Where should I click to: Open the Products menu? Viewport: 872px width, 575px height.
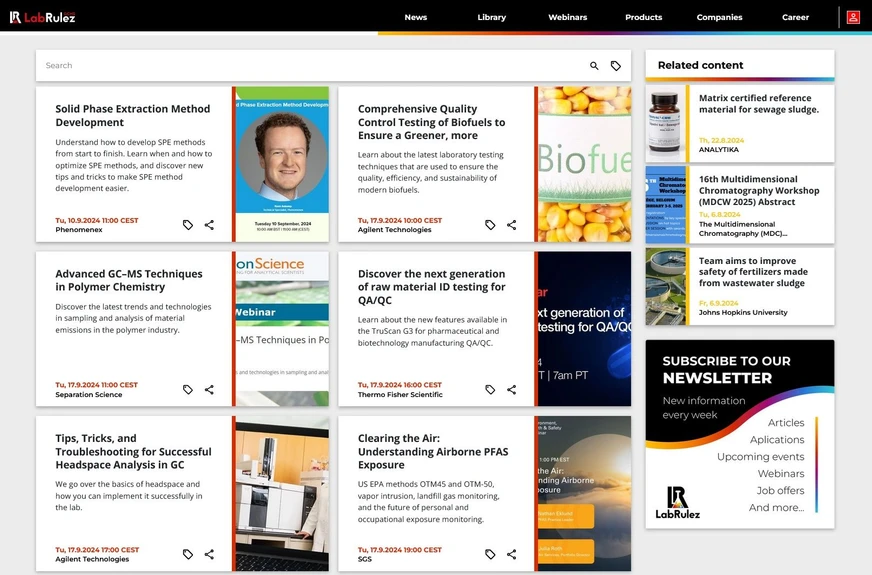(643, 17)
